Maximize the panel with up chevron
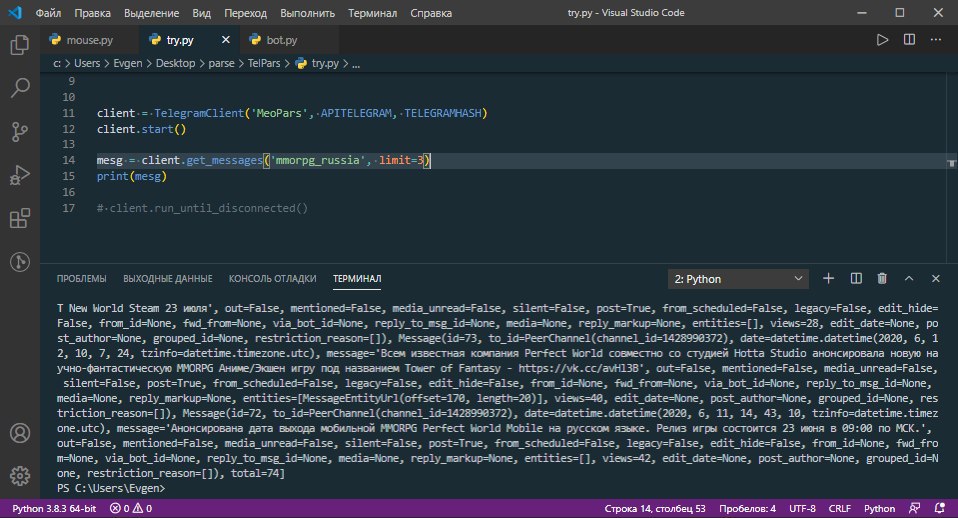The width and height of the screenshot is (958, 518). pyautogui.click(x=909, y=279)
